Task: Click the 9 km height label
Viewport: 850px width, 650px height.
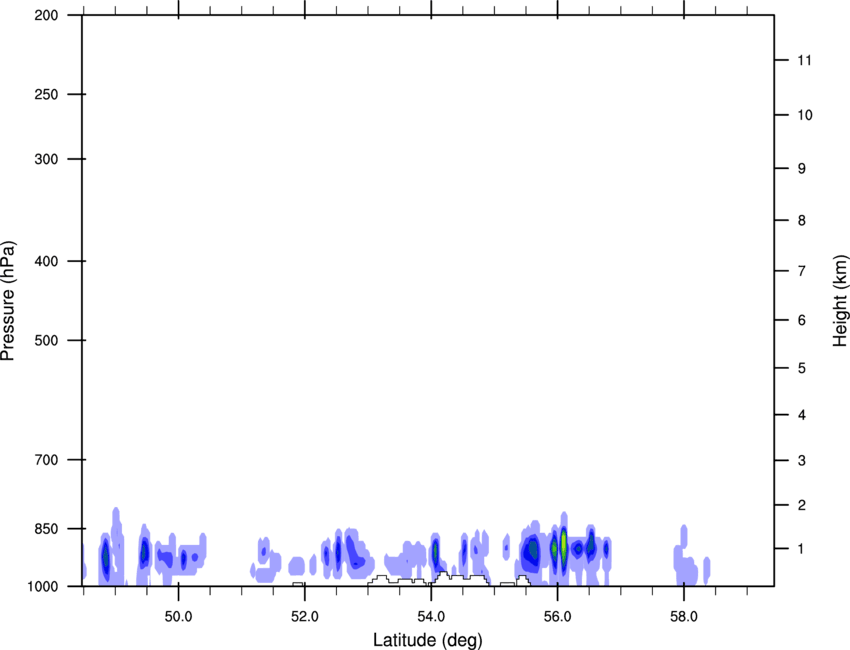Action: (x=801, y=169)
